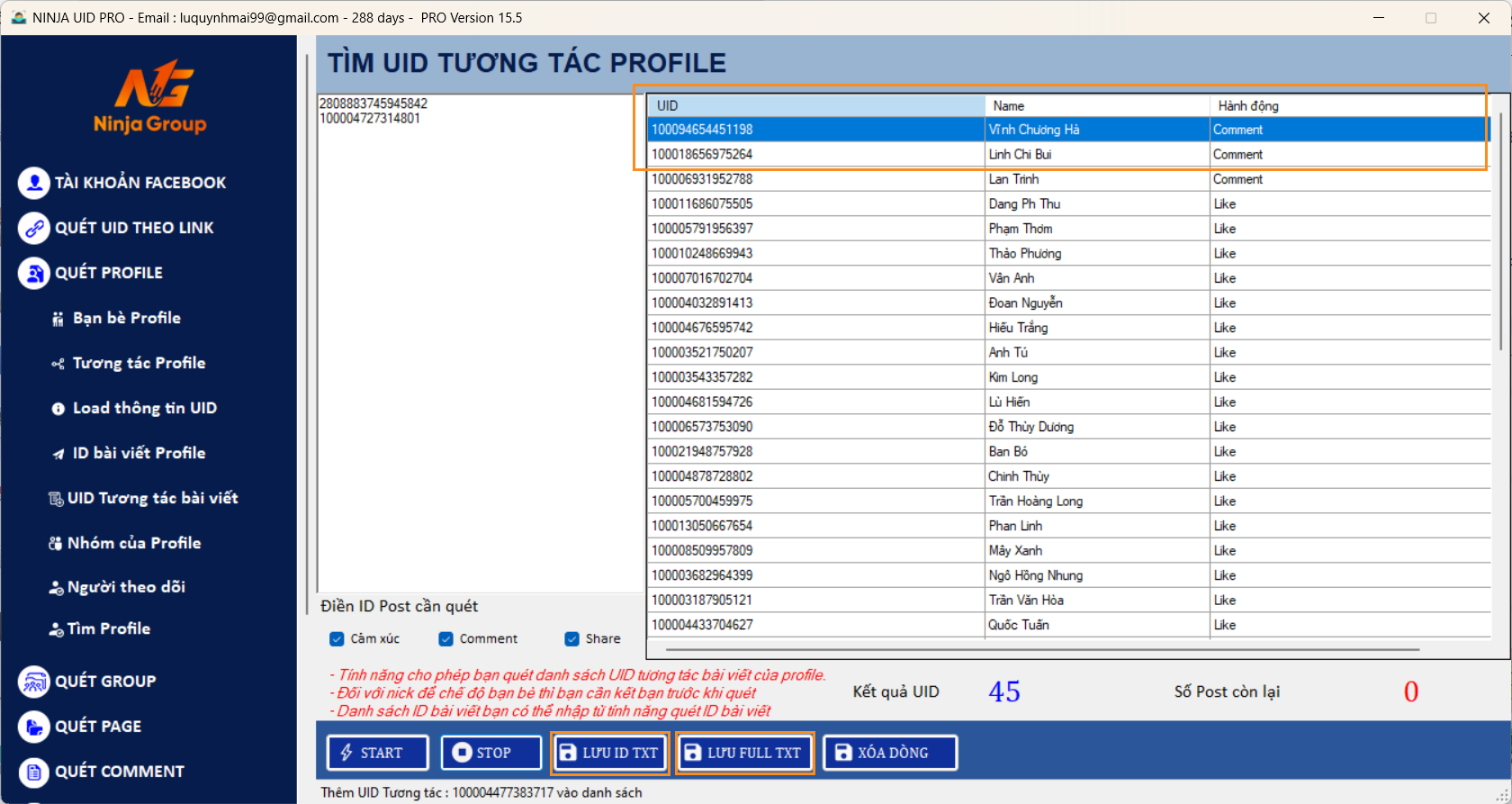1512x804 pixels.
Task: Select the Linh Chi Bui row
Action: [x=1068, y=155]
